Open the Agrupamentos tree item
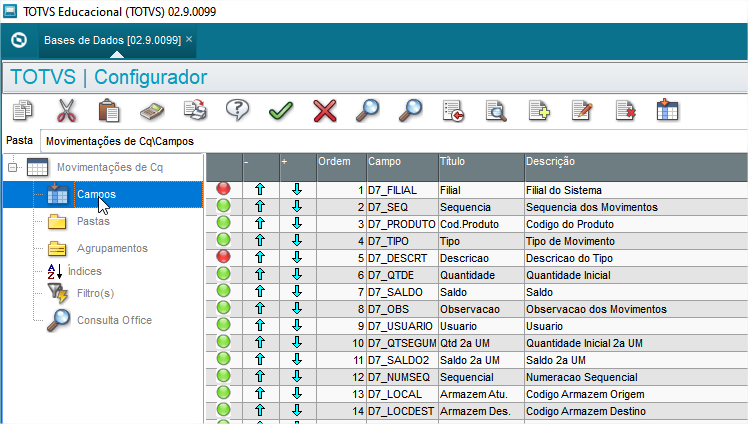This screenshot has width=748, height=424. pos(112,248)
